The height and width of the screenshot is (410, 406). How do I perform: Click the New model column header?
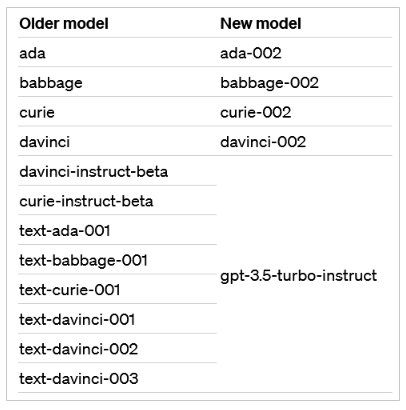(261, 24)
